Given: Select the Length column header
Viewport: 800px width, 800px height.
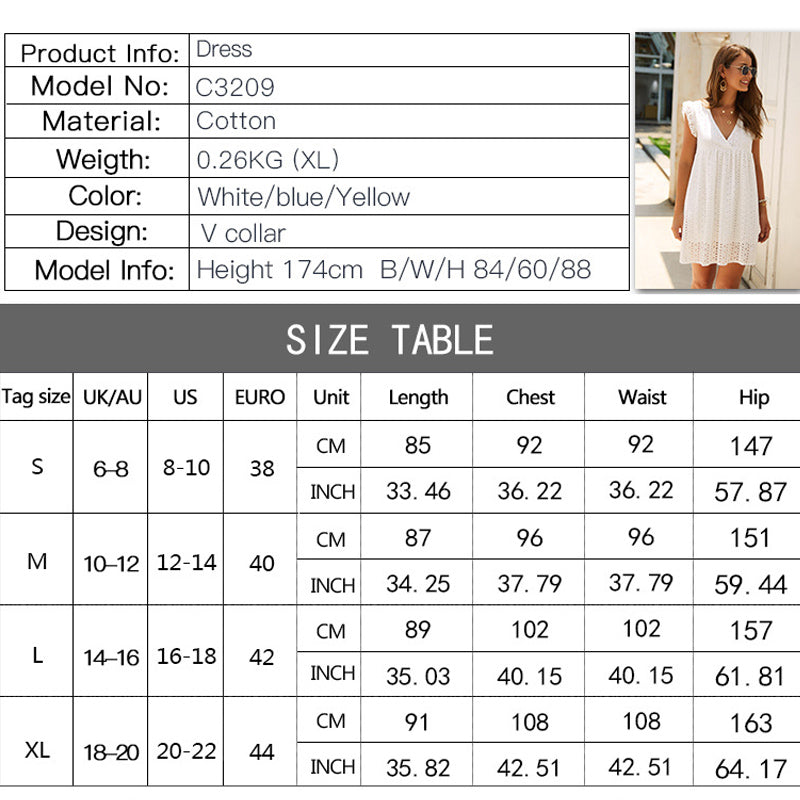Looking at the screenshot, I should click(418, 397).
